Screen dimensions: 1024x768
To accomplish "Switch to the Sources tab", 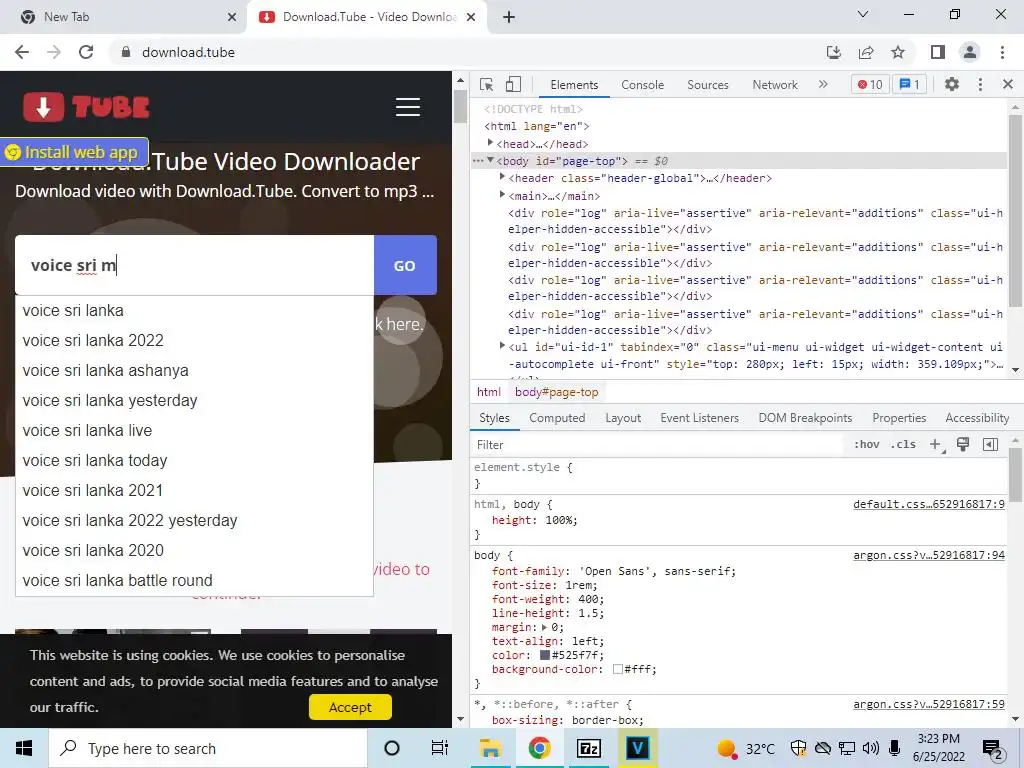I will coord(707,85).
